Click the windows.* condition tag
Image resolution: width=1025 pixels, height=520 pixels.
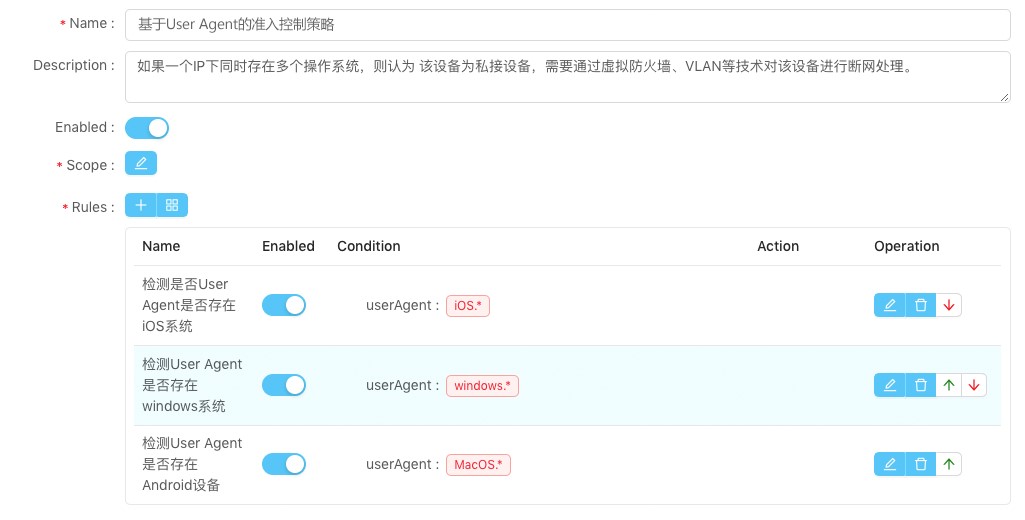pos(482,385)
